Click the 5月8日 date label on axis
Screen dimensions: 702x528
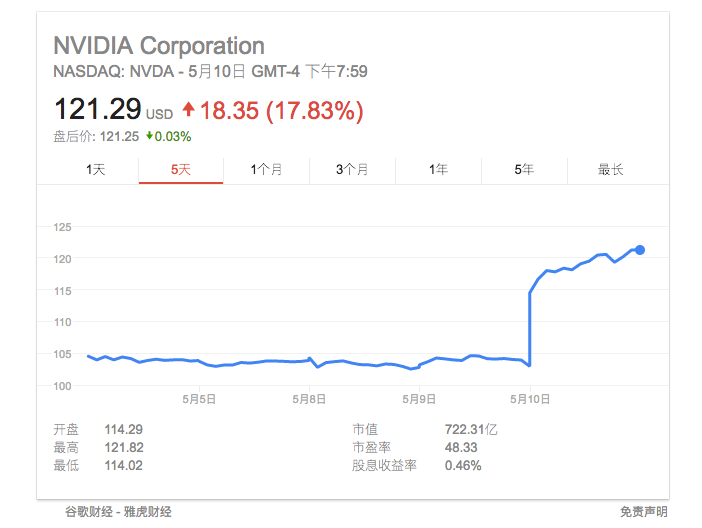[x=310, y=399]
